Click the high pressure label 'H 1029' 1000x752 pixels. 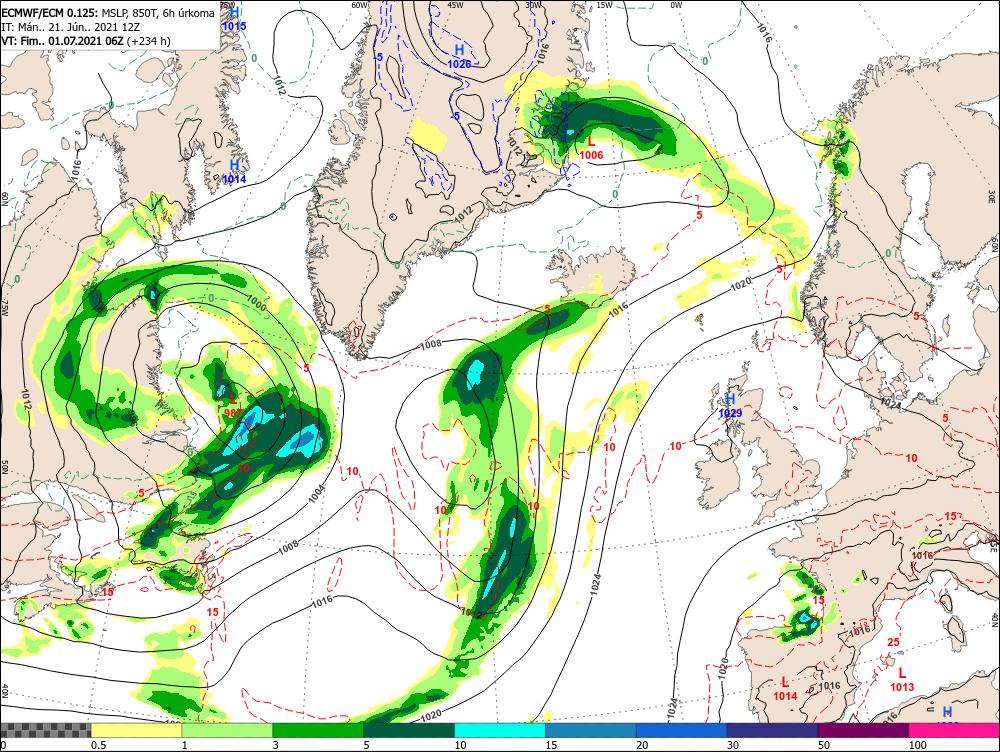click(730, 406)
